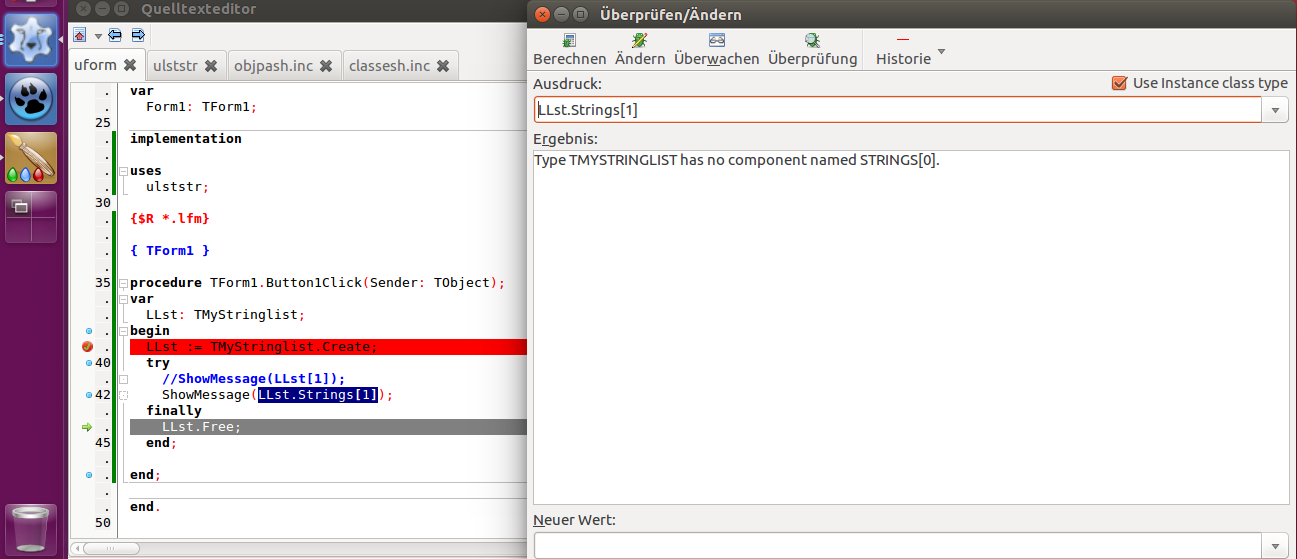This screenshot has width=1297, height=559.
Task: Toggle the red breakpoint on LLst Create line
Action: (x=88, y=347)
